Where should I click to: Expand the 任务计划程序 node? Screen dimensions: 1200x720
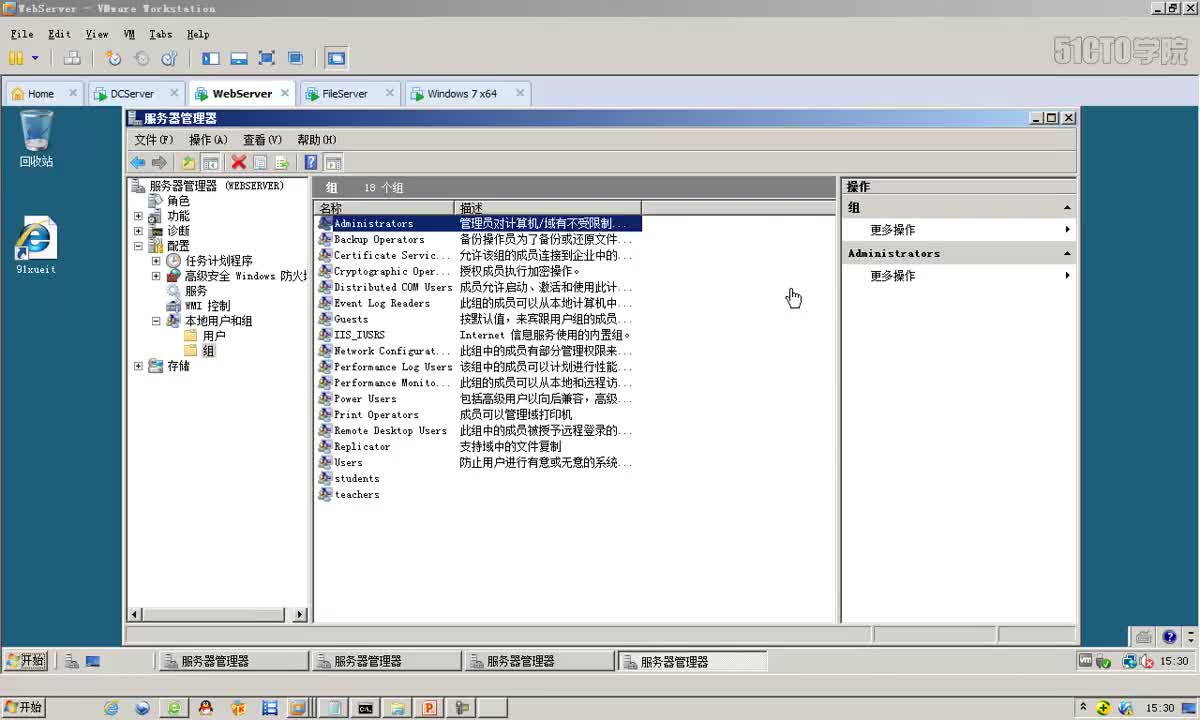(x=156, y=261)
